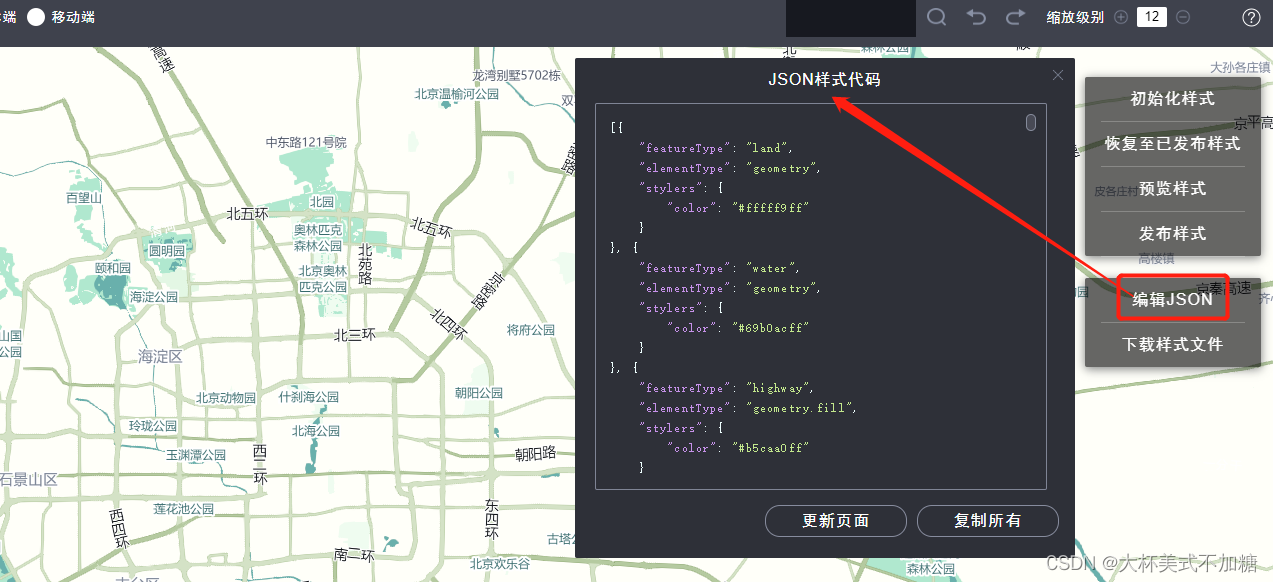This screenshot has width=1273, height=582.
Task: Click 海淀区 label on map
Action: click(160, 357)
